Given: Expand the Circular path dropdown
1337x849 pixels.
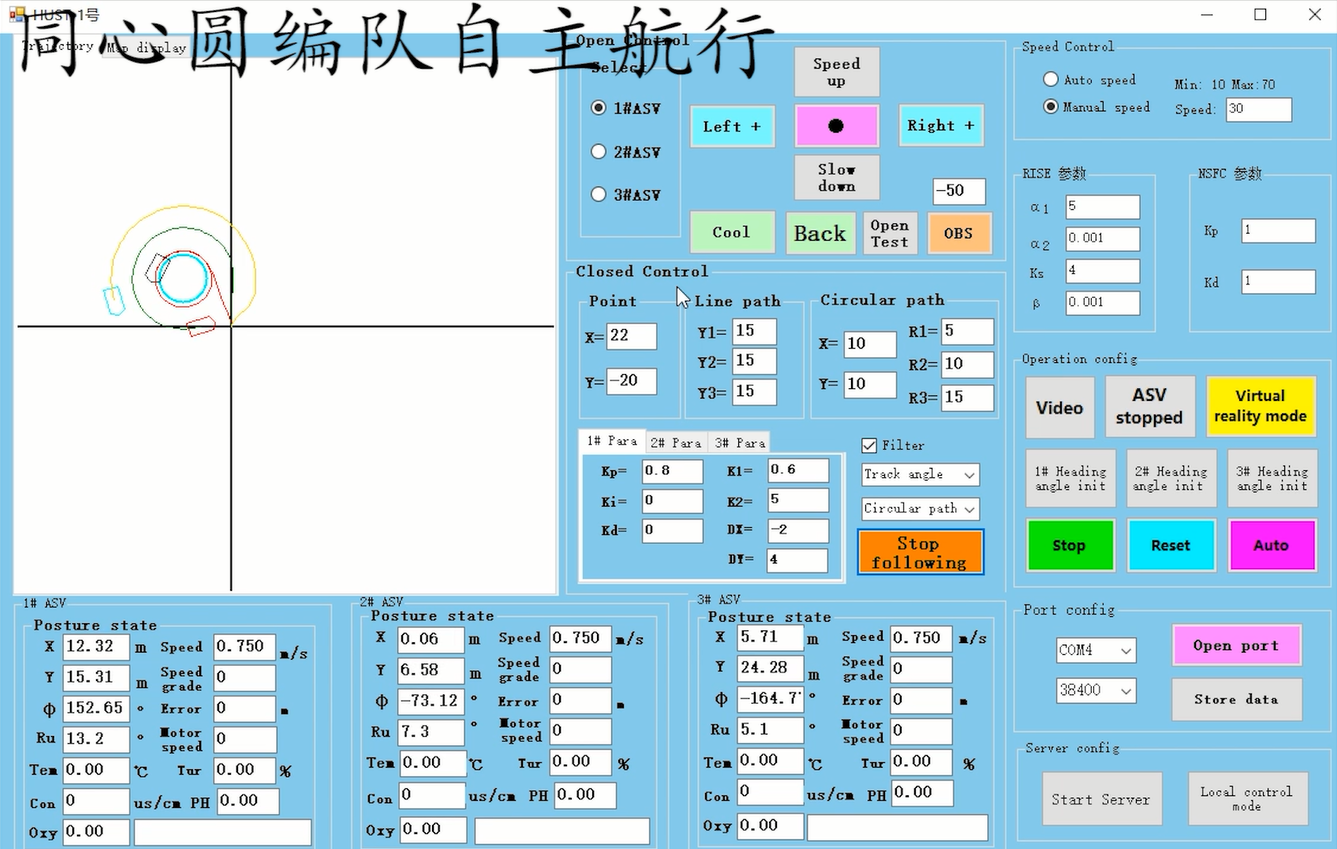Looking at the screenshot, I should click(x=920, y=509).
